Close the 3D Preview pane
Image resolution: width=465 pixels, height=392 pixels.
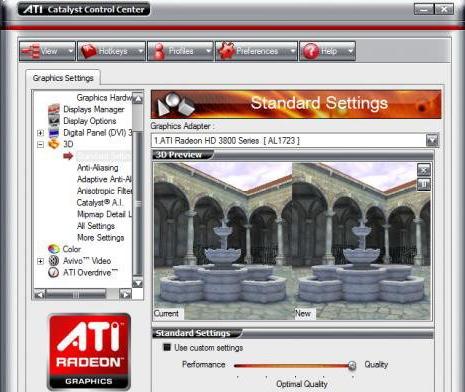[x=424, y=170]
